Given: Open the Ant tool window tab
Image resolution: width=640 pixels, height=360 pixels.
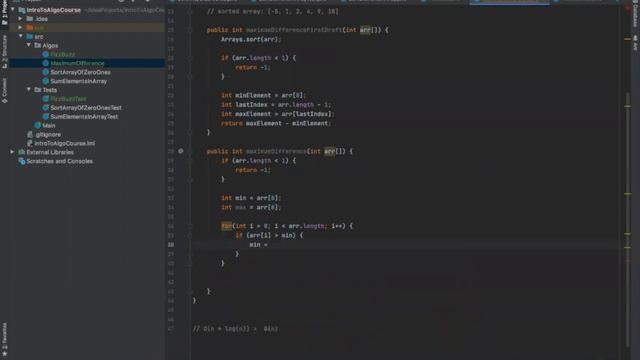Looking at the screenshot, I should (x=635, y=43).
